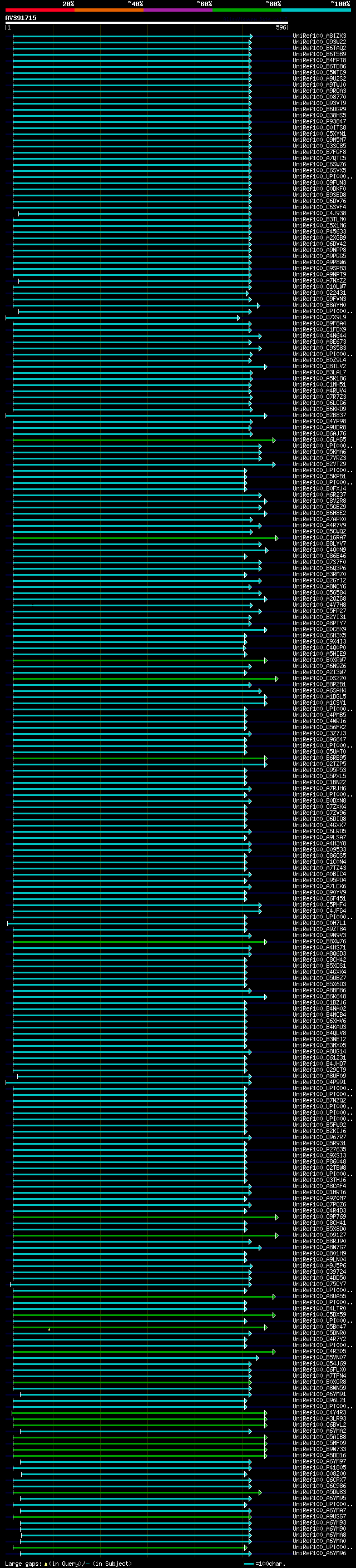Screen dimensions: 356x1568
Task: Select hit label UniRef100_A9NPP8
Action: pyautogui.click(x=319, y=250)
